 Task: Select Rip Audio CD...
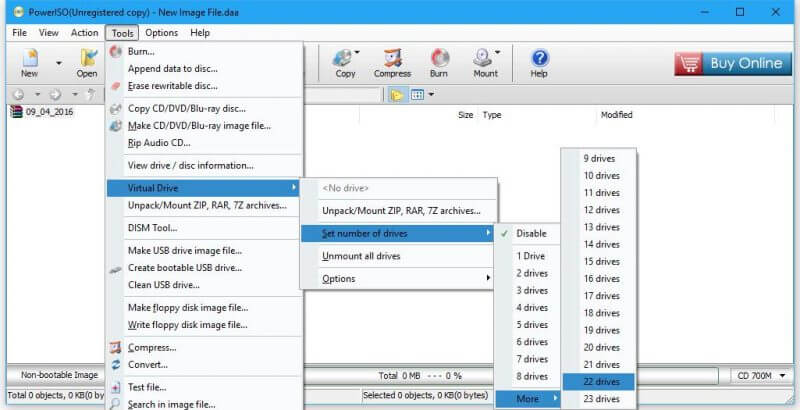tap(205, 143)
